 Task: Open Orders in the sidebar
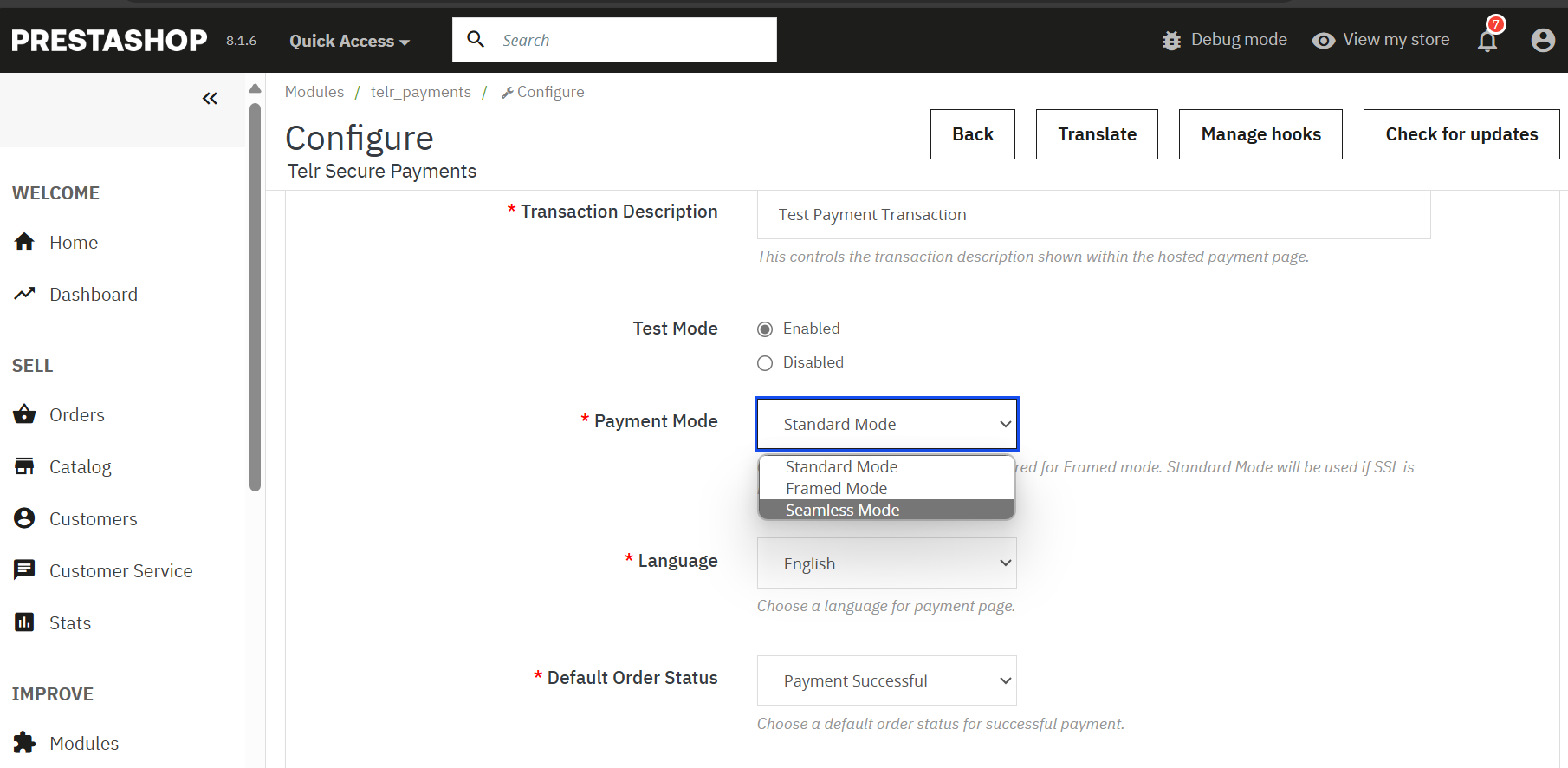77,415
